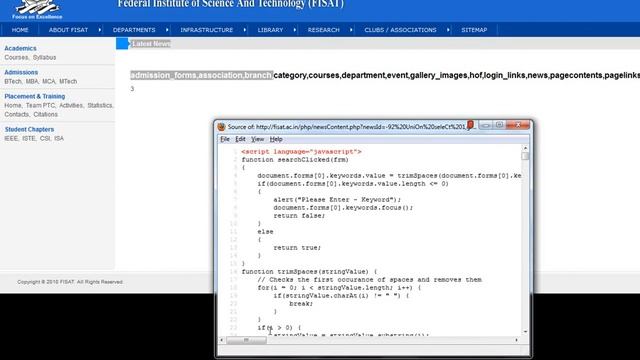This screenshot has height=360, width=640.
Task: Click vertical scrollbar down arrow in source window
Action: pyautogui.click(x=525, y=332)
